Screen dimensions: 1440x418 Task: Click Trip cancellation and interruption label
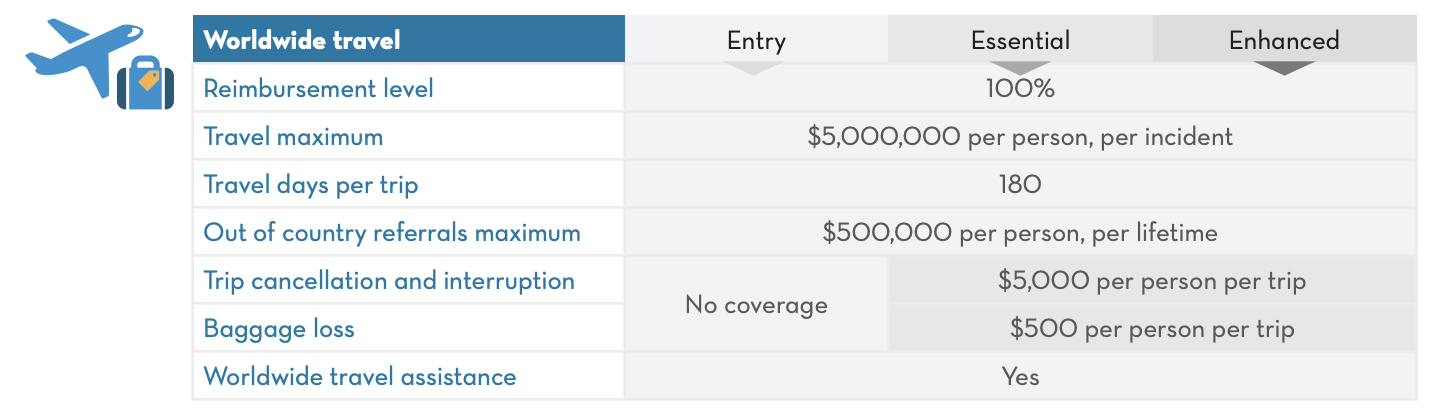(x=388, y=280)
